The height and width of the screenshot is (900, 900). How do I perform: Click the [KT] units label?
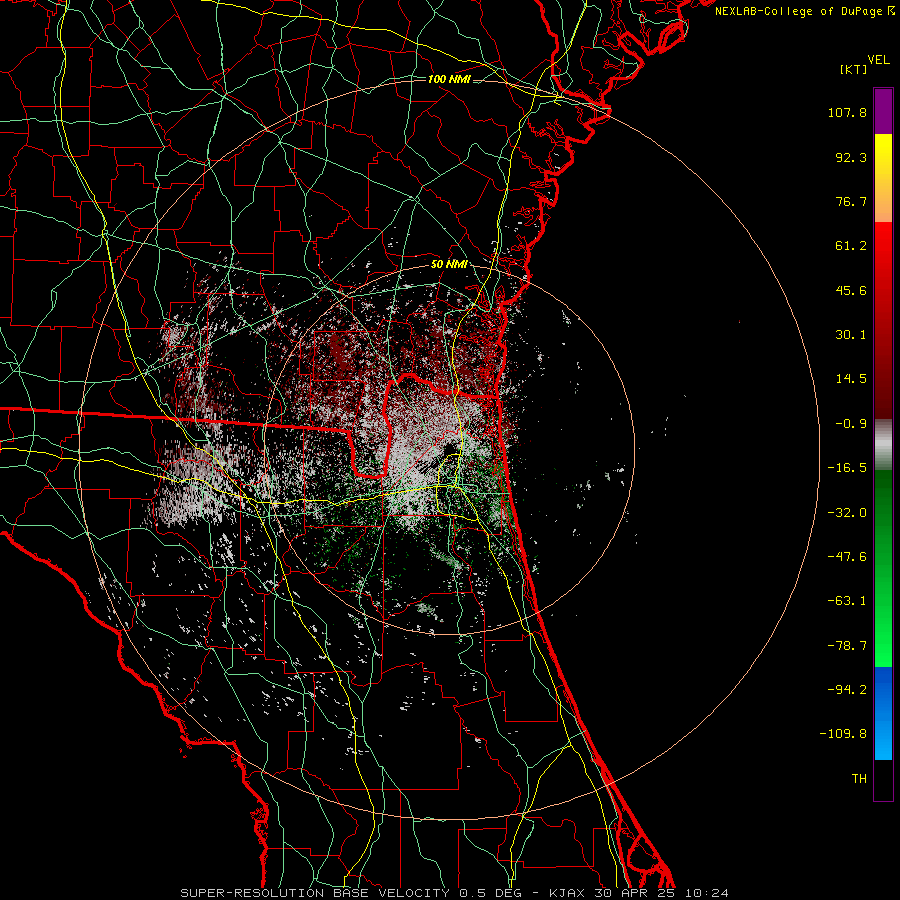(854, 69)
